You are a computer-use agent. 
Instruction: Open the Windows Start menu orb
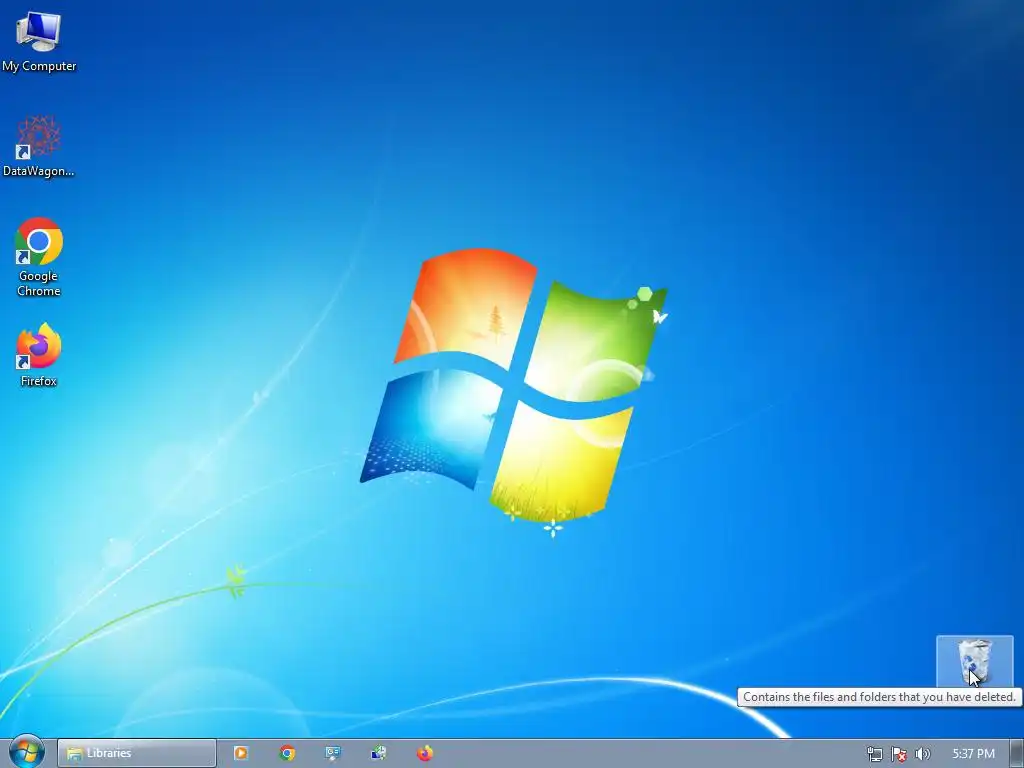(x=27, y=752)
